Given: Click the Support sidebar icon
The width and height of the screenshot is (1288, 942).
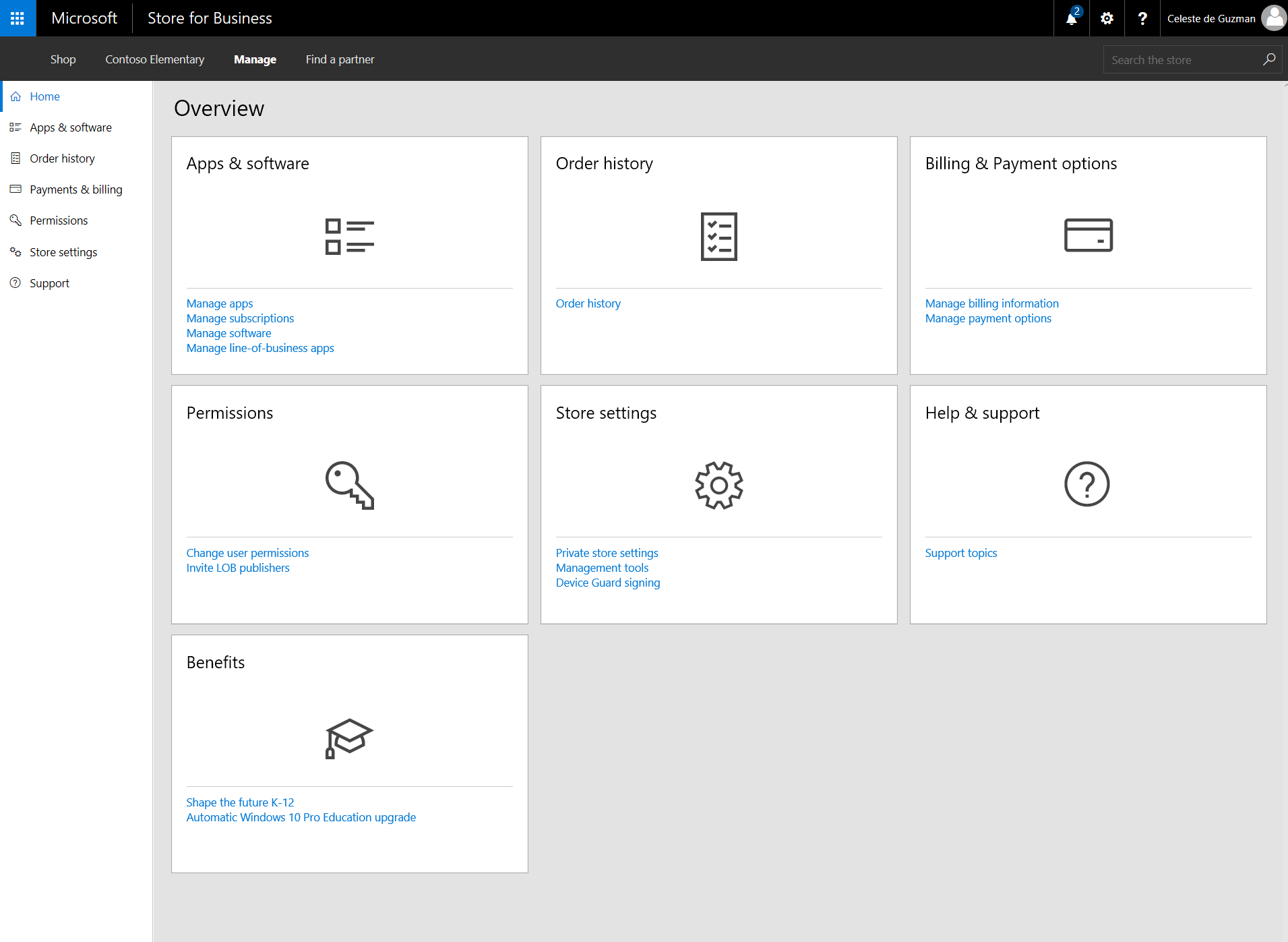Looking at the screenshot, I should coord(16,283).
